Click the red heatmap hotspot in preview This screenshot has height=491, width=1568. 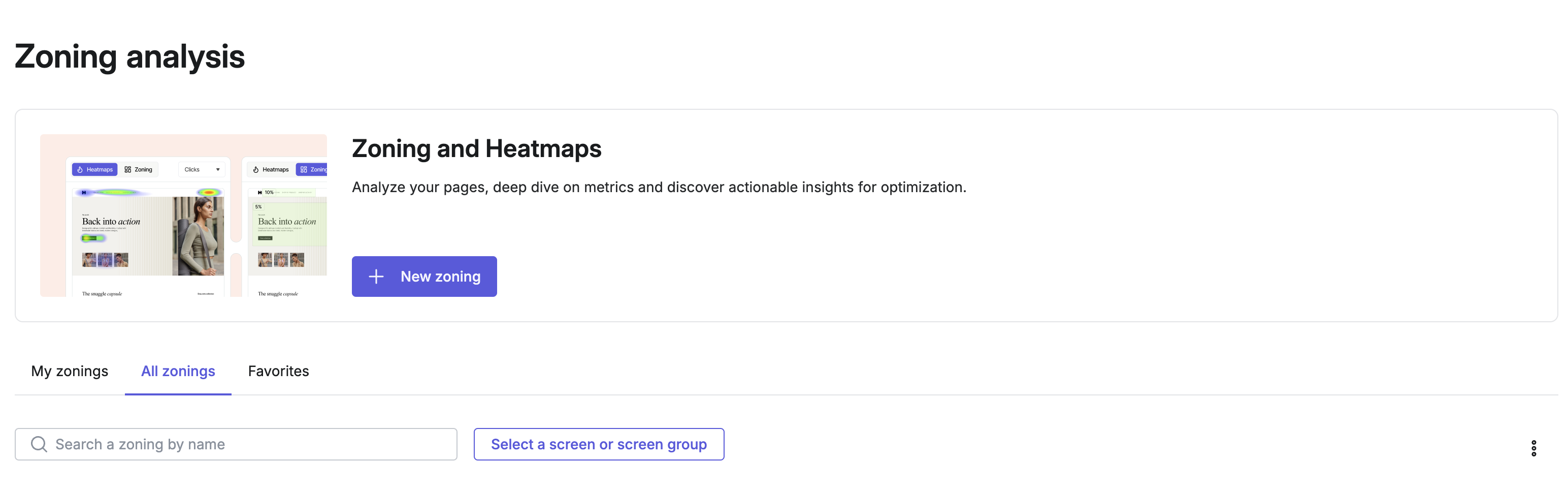pos(209,193)
